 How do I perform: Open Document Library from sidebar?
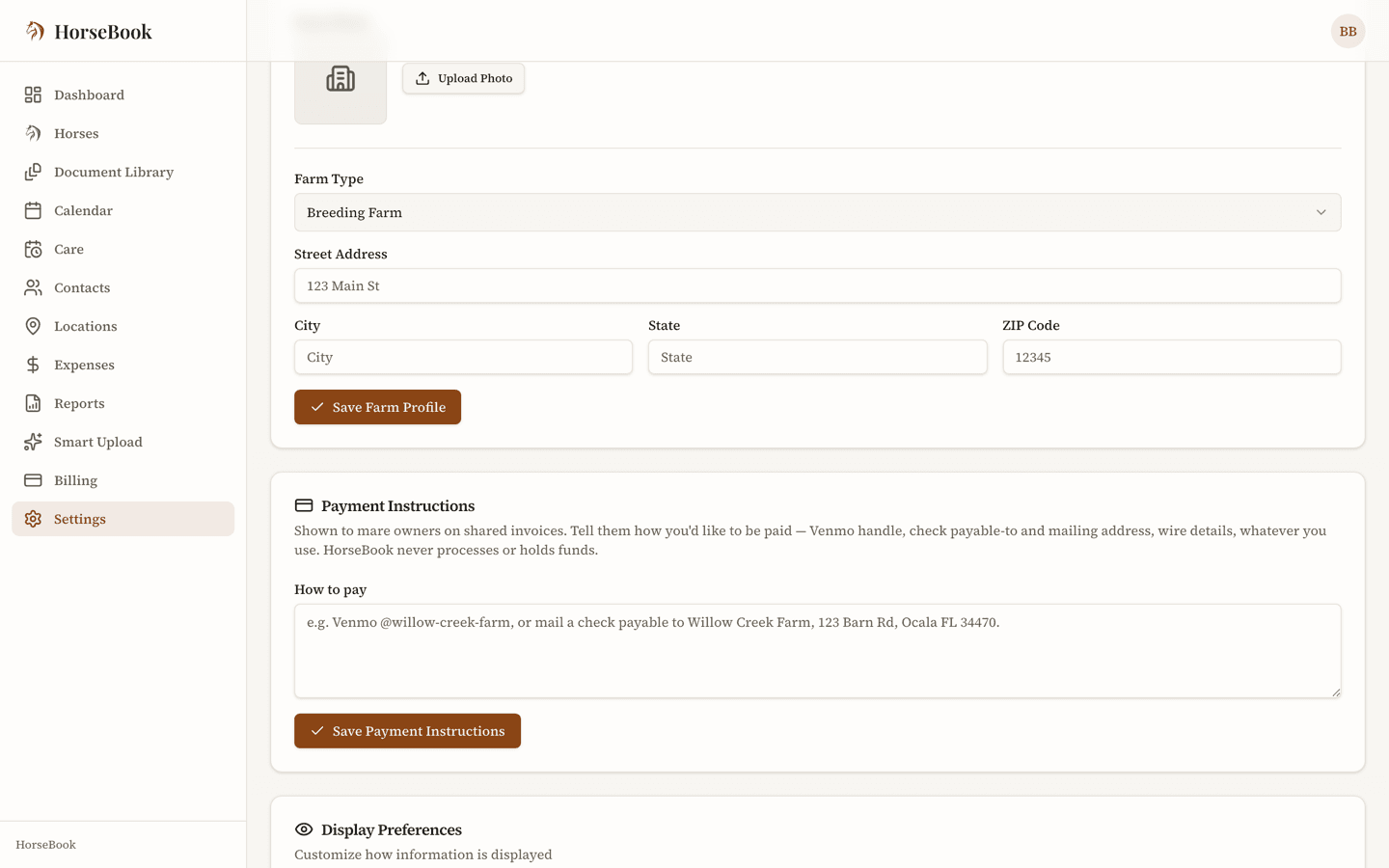pos(123,172)
